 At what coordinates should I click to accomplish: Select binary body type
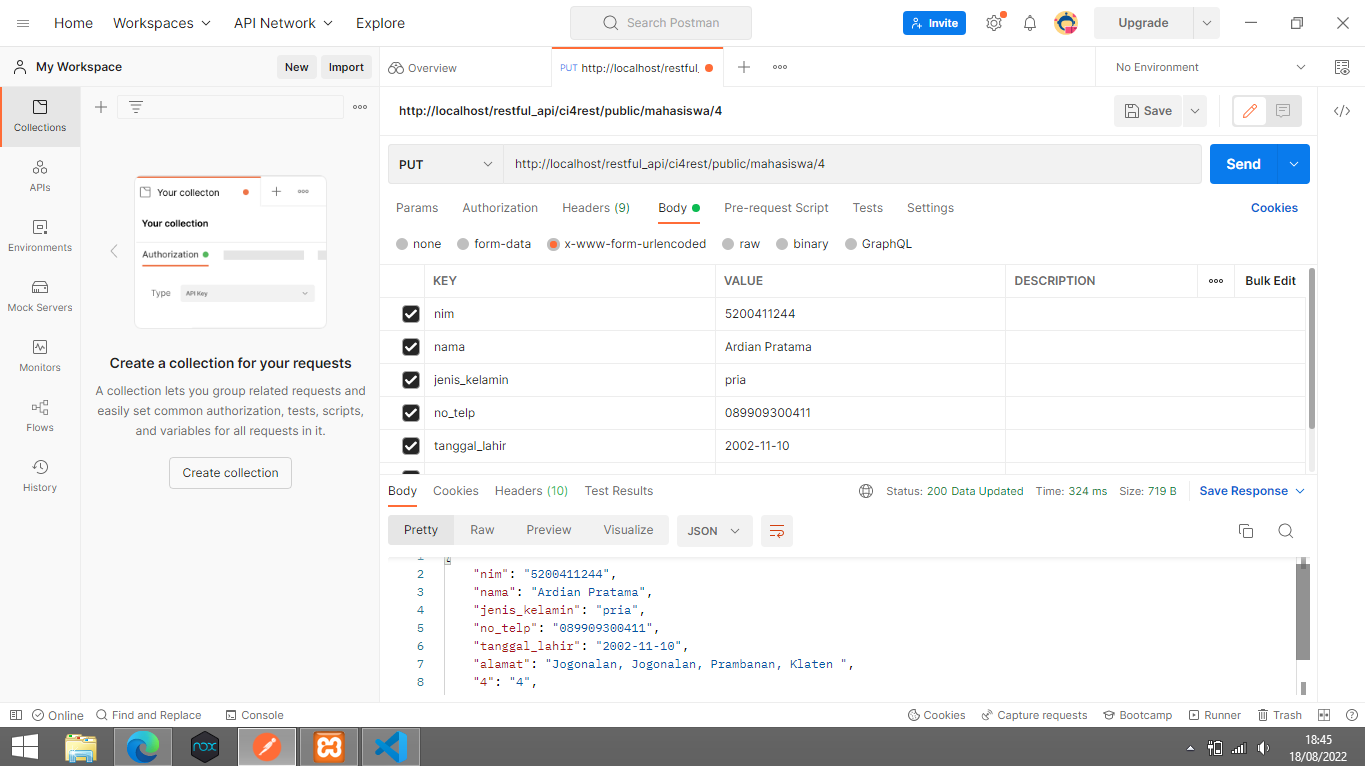coord(802,244)
